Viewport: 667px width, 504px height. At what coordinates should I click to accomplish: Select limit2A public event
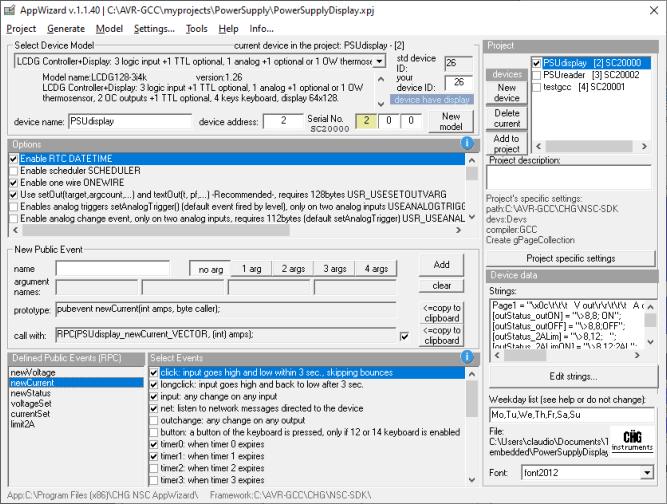point(23,424)
